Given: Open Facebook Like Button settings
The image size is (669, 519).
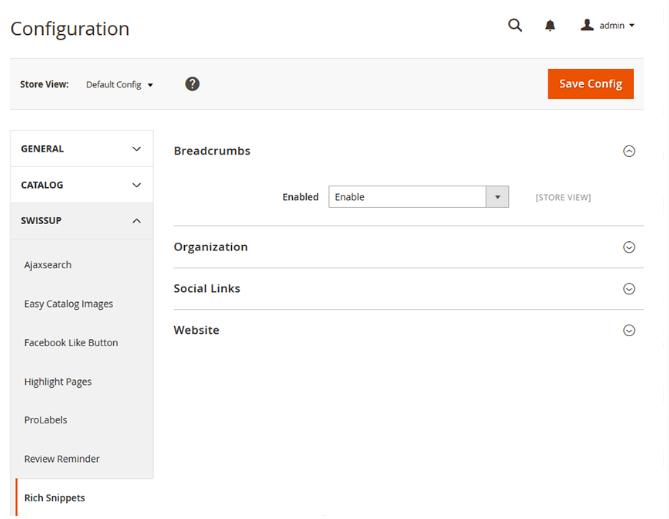Looking at the screenshot, I should (71, 343).
